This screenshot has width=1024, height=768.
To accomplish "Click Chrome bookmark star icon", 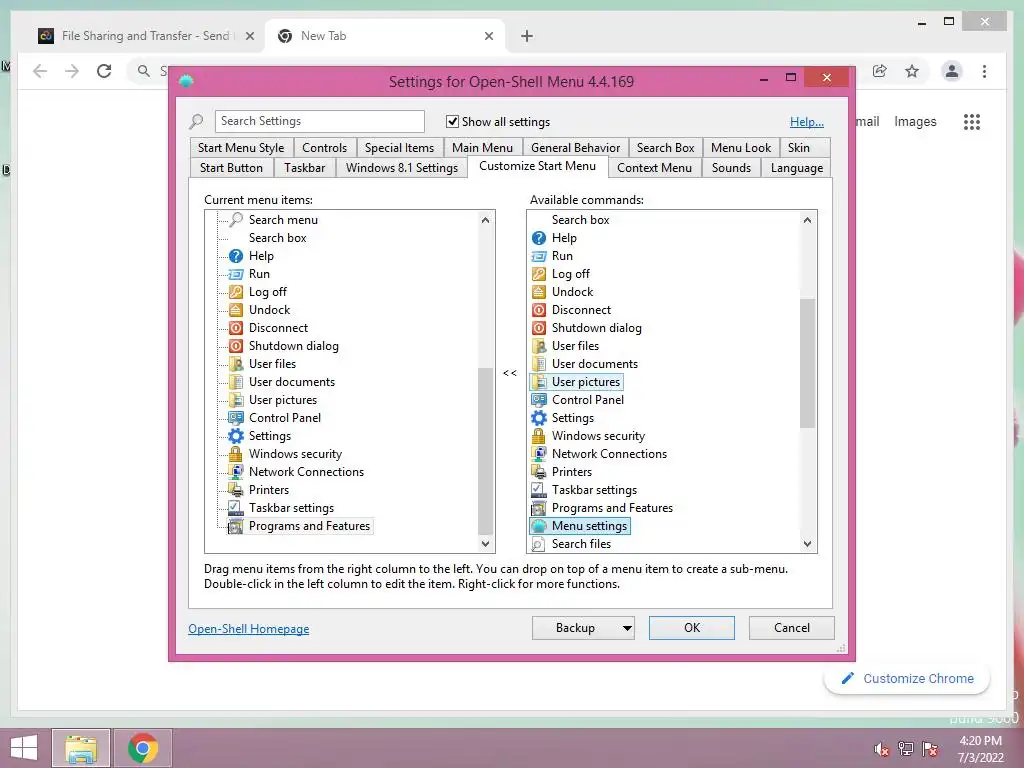I will pos(912,71).
